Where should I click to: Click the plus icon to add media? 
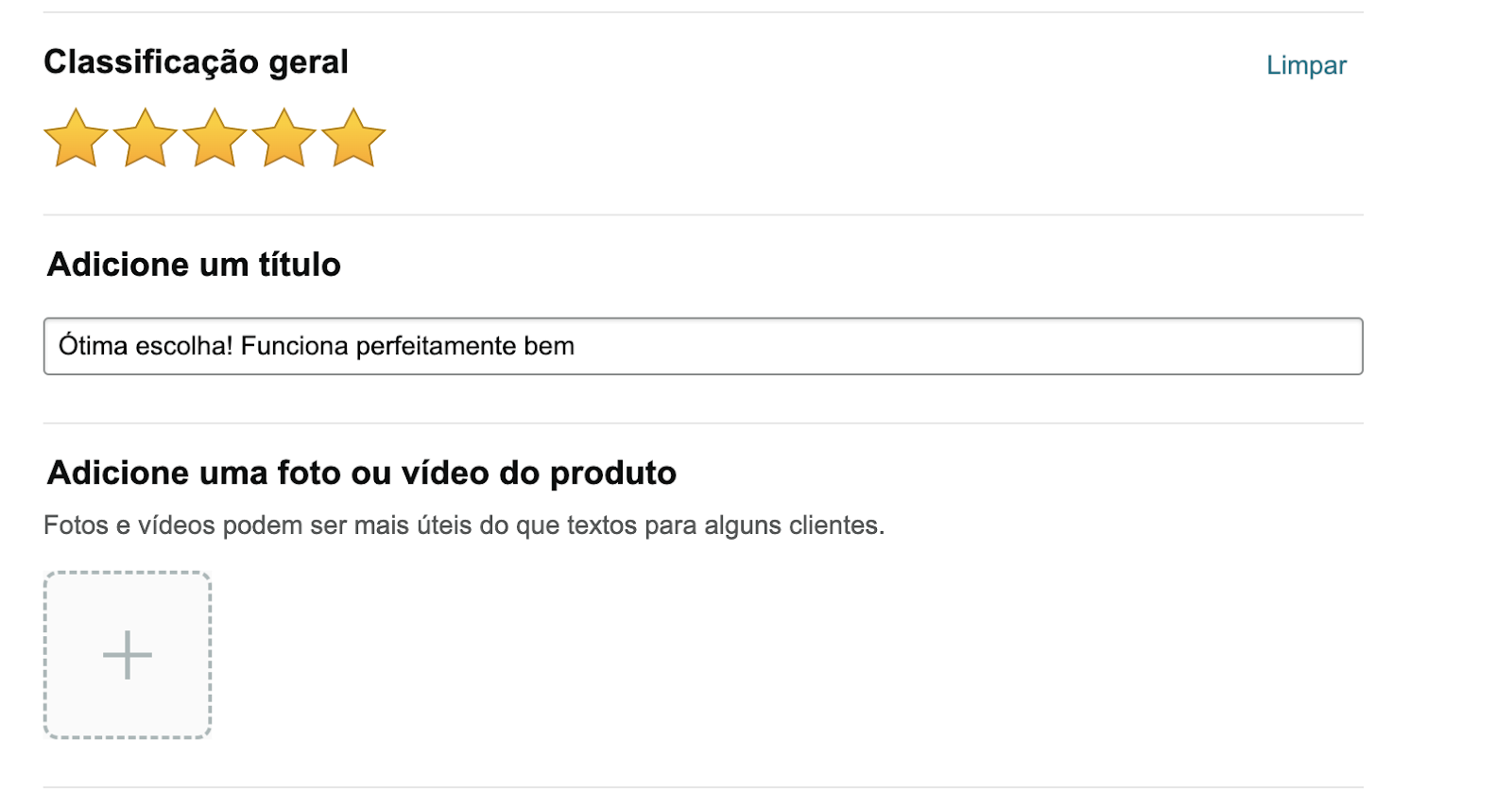click(128, 655)
